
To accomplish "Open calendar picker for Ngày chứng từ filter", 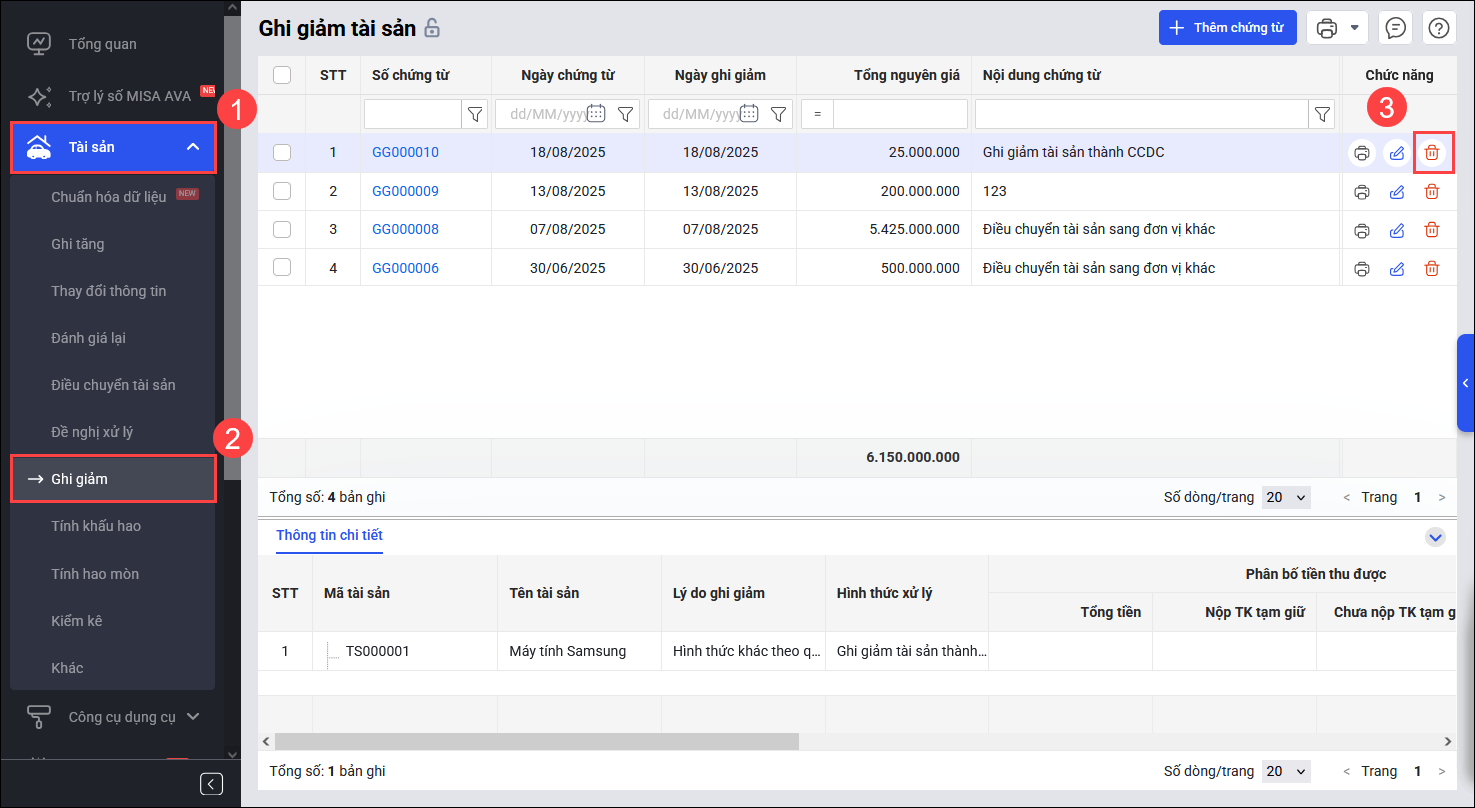I will [x=596, y=114].
